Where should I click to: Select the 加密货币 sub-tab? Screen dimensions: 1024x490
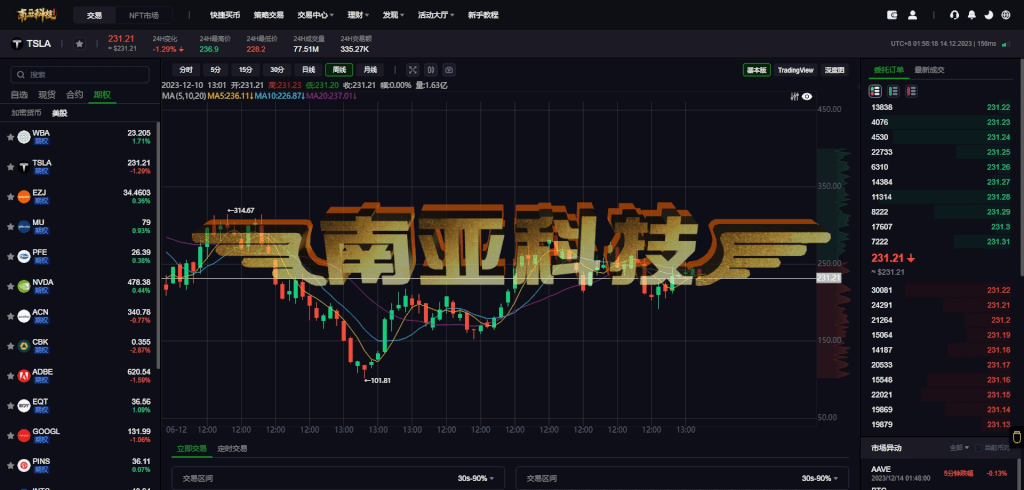coord(26,113)
